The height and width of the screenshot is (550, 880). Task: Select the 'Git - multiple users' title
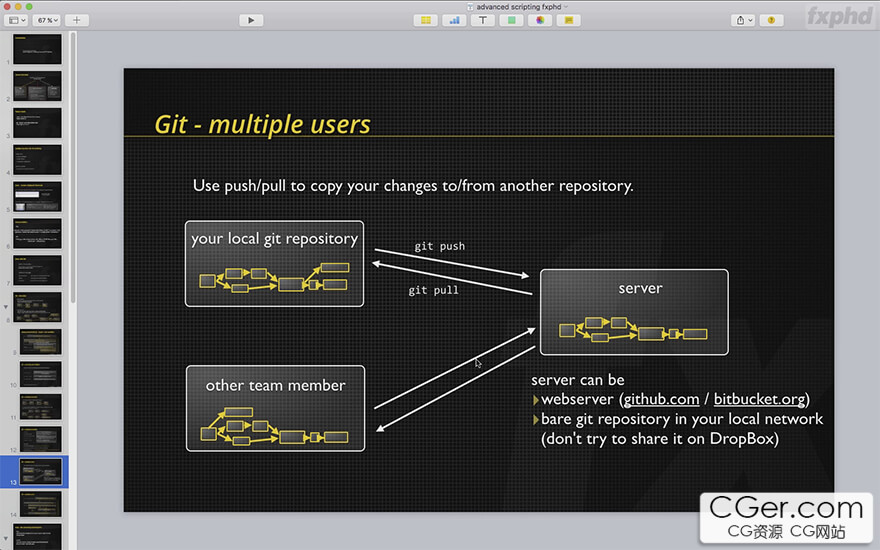pos(263,124)
